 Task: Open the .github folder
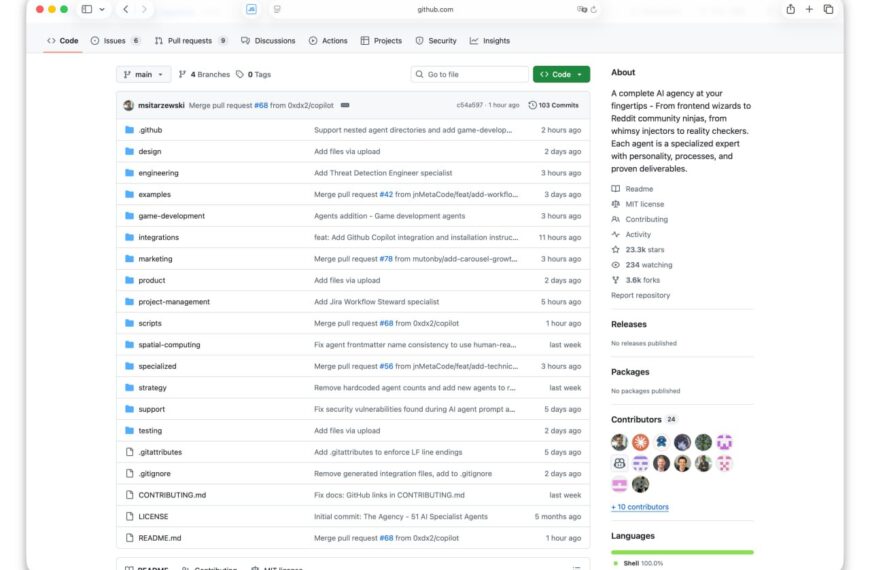coord(150,130)
